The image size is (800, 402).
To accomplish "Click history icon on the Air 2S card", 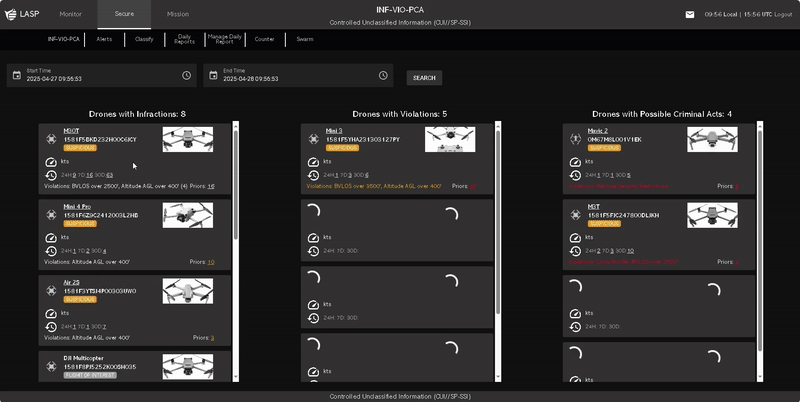I will tap(51, 327).
